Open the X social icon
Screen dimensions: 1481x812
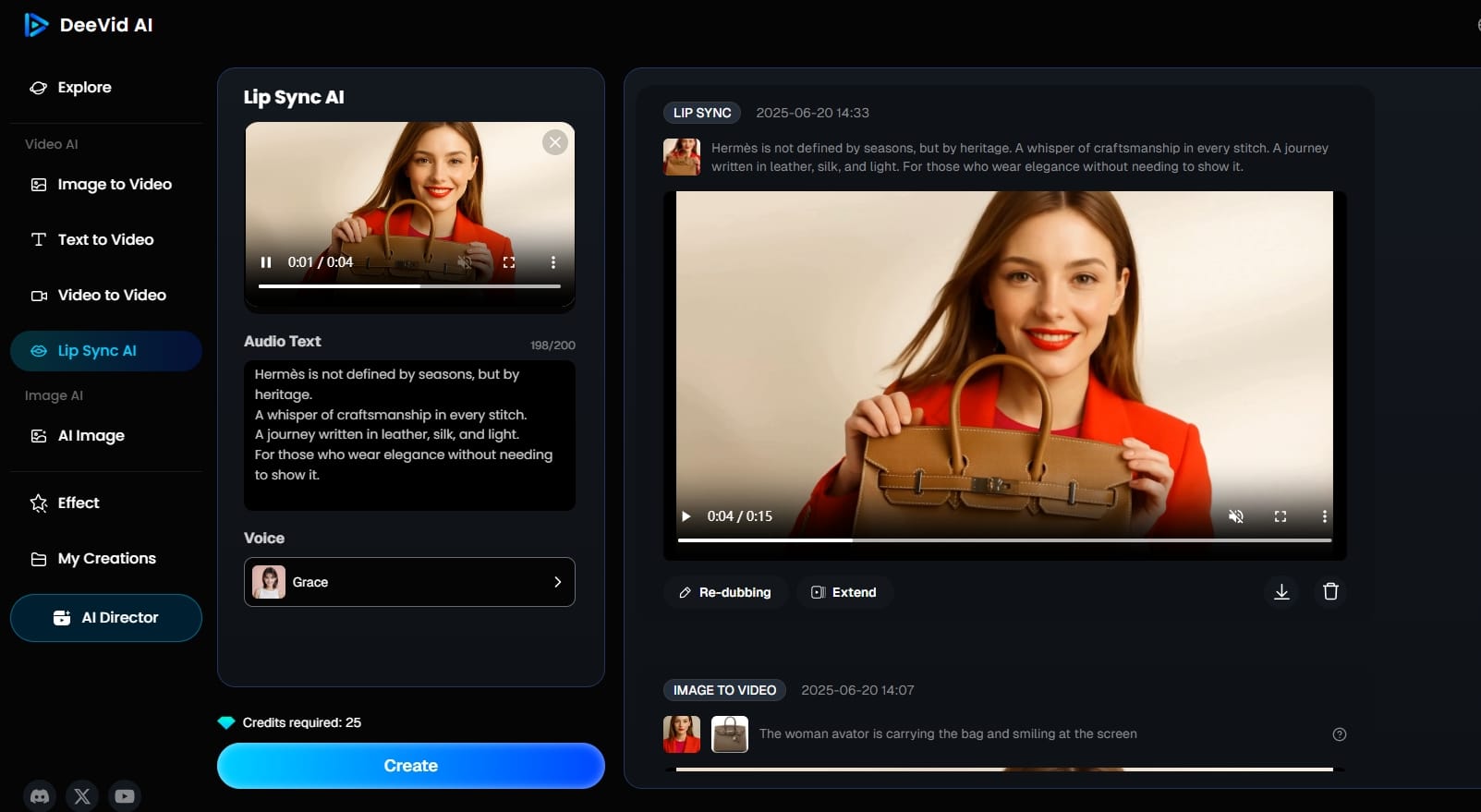pyautogui.click(x=82, y=795)
